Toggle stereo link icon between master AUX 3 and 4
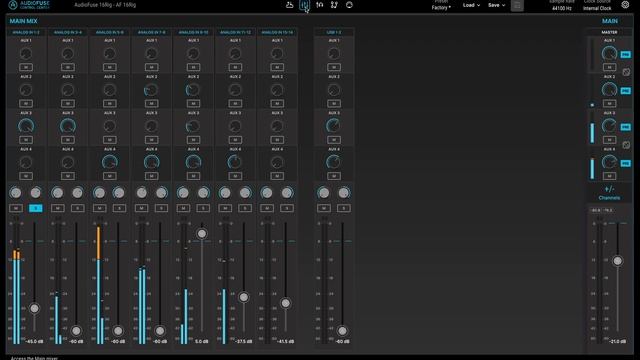The height and width of the screenshot is (360, 640). pyautogui.click(x=626, y=145)
